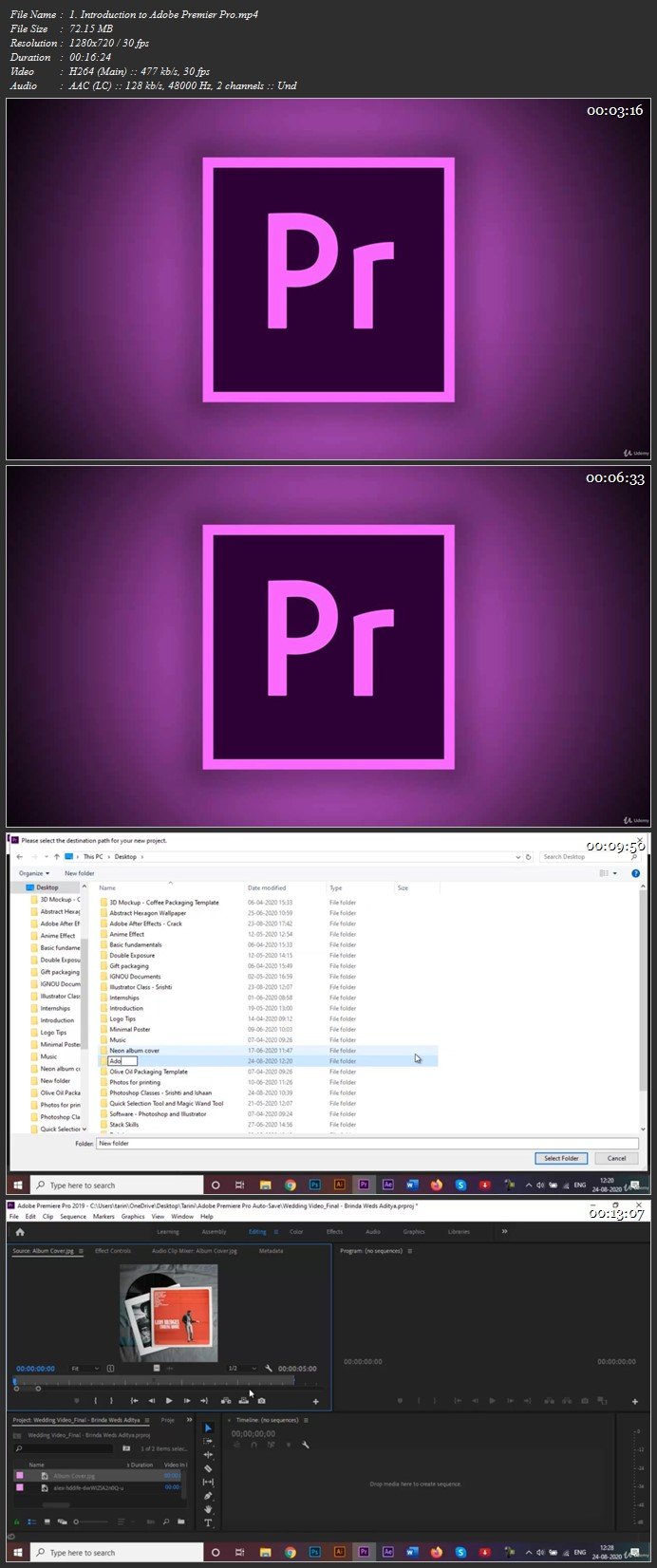The height and width of the screenshot is (1568, 657).
Task: Click the Select Folder button
Action: tap(561, 1158)
